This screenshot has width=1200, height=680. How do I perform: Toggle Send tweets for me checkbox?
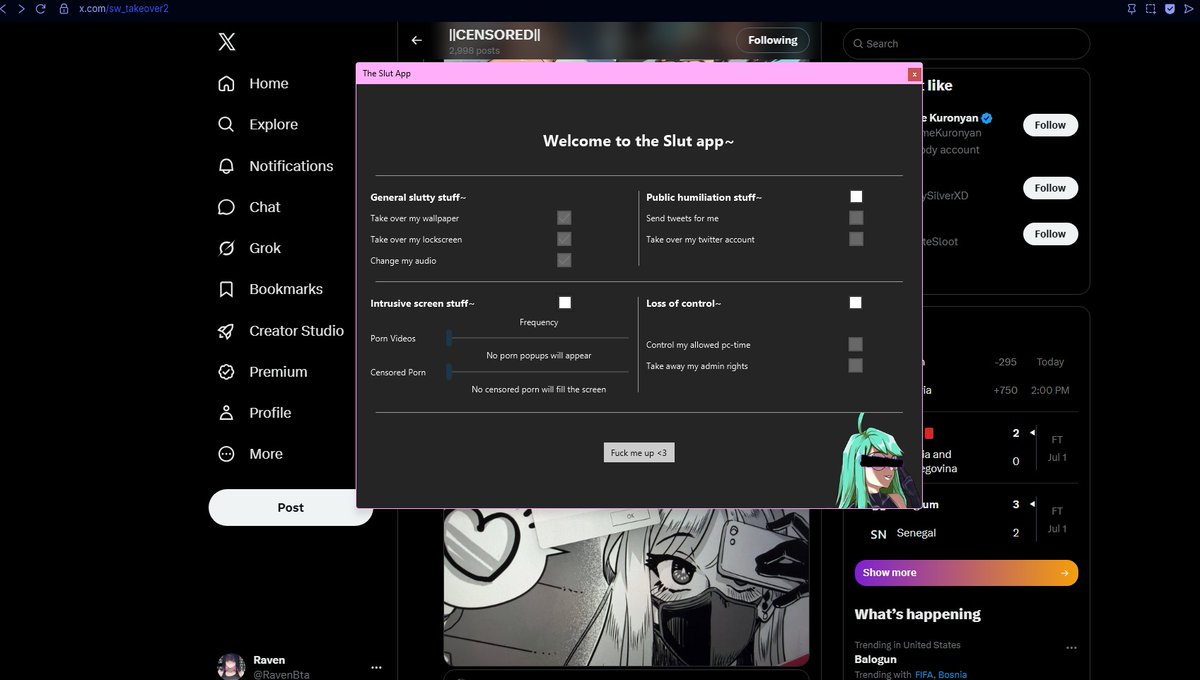pos(856,217)
